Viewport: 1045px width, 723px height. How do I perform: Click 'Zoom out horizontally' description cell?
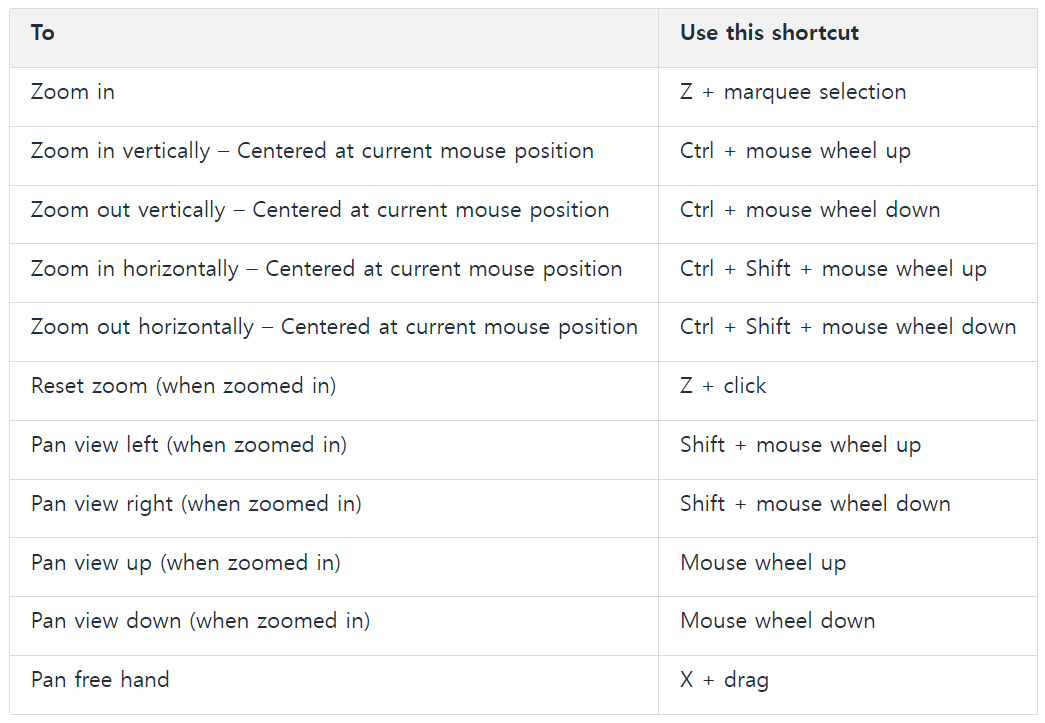334,327
